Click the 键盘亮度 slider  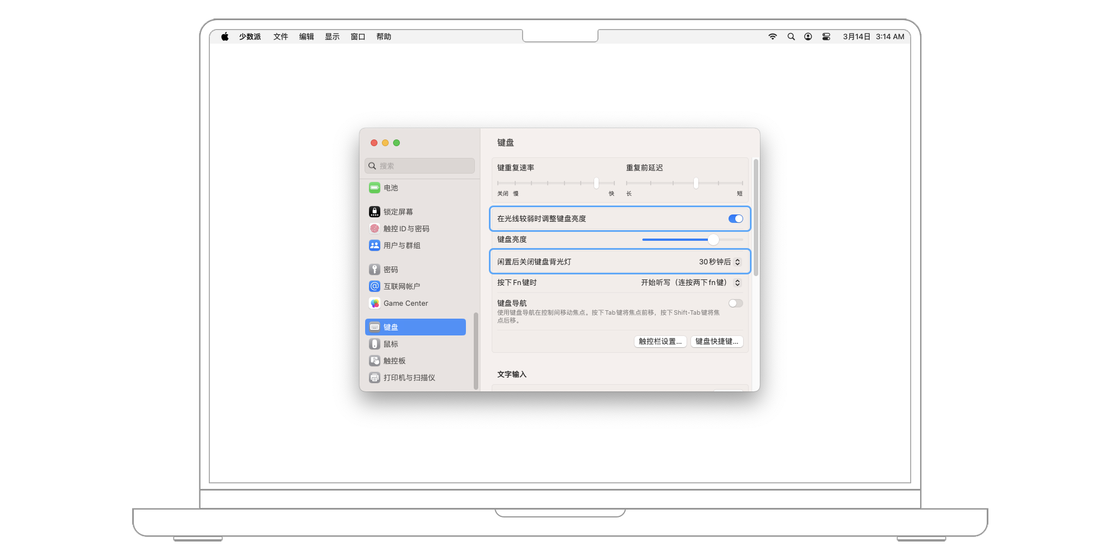pyautogui.click(x=692, y=239)
